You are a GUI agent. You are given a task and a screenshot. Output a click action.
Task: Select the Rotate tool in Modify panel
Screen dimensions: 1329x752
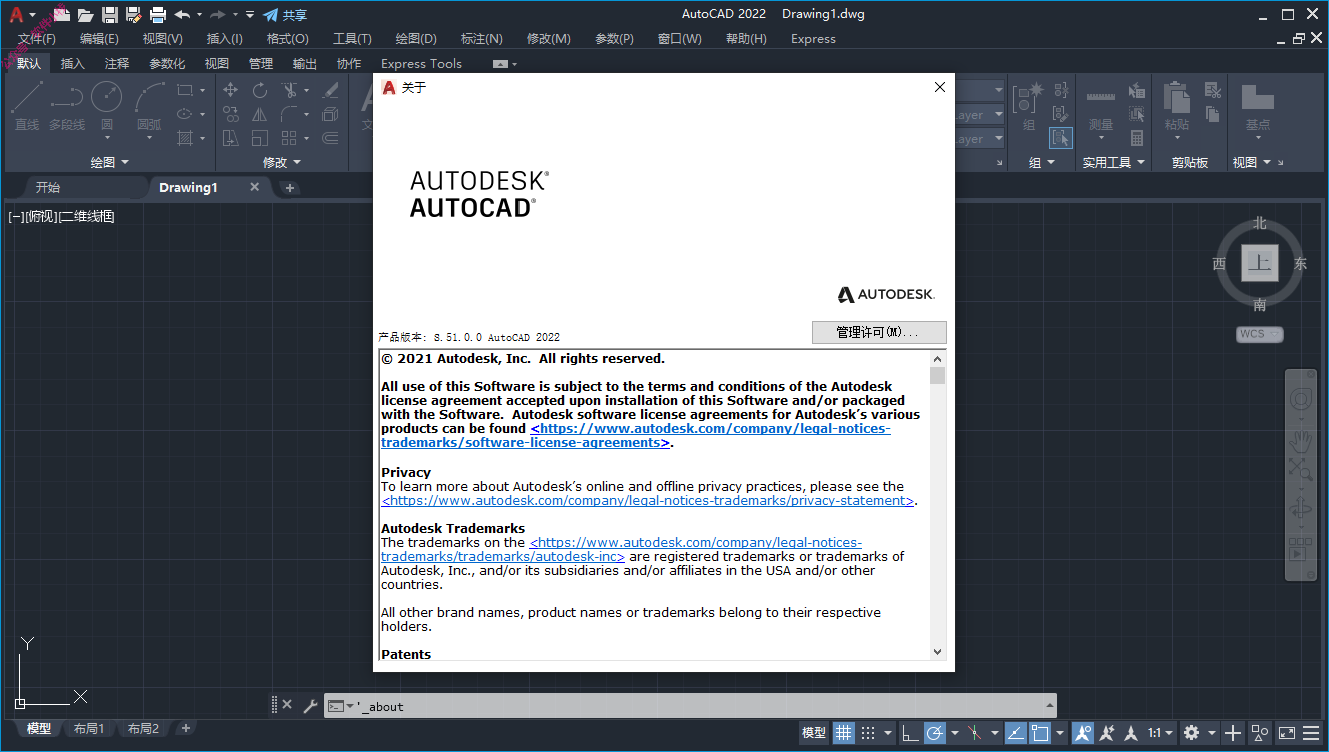pyautogui.click(x=260, y=90)
